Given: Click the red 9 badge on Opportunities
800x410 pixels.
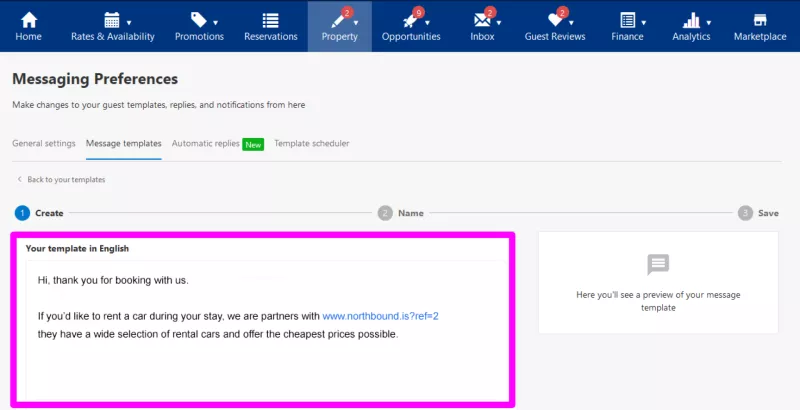Looking at the screenshot, I should point(418,12).
